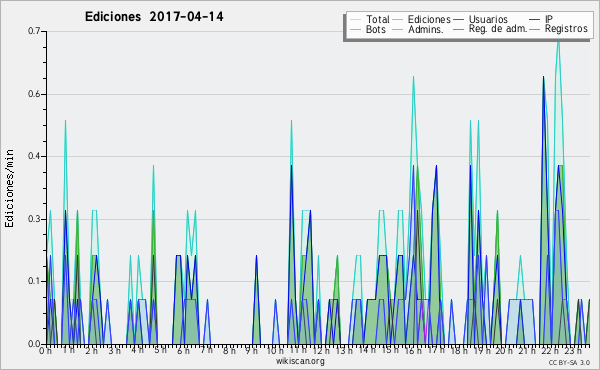
Task: Click the 0.4 y-axis value
Action: coord(34,156)
